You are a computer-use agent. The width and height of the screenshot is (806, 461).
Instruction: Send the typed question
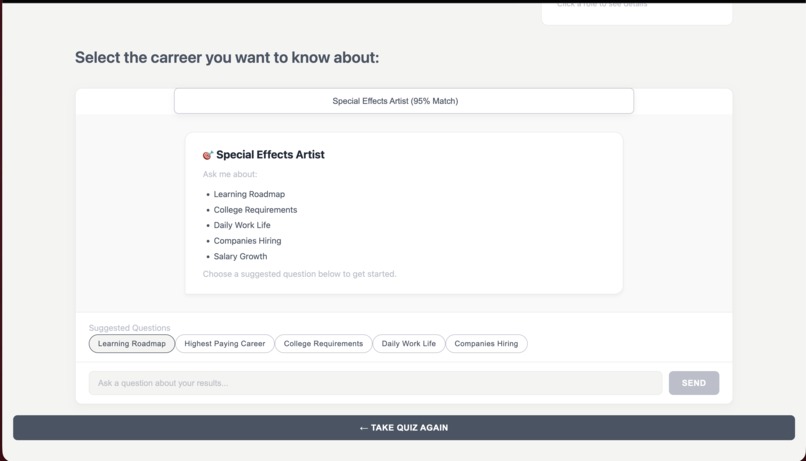pos(693,383)
